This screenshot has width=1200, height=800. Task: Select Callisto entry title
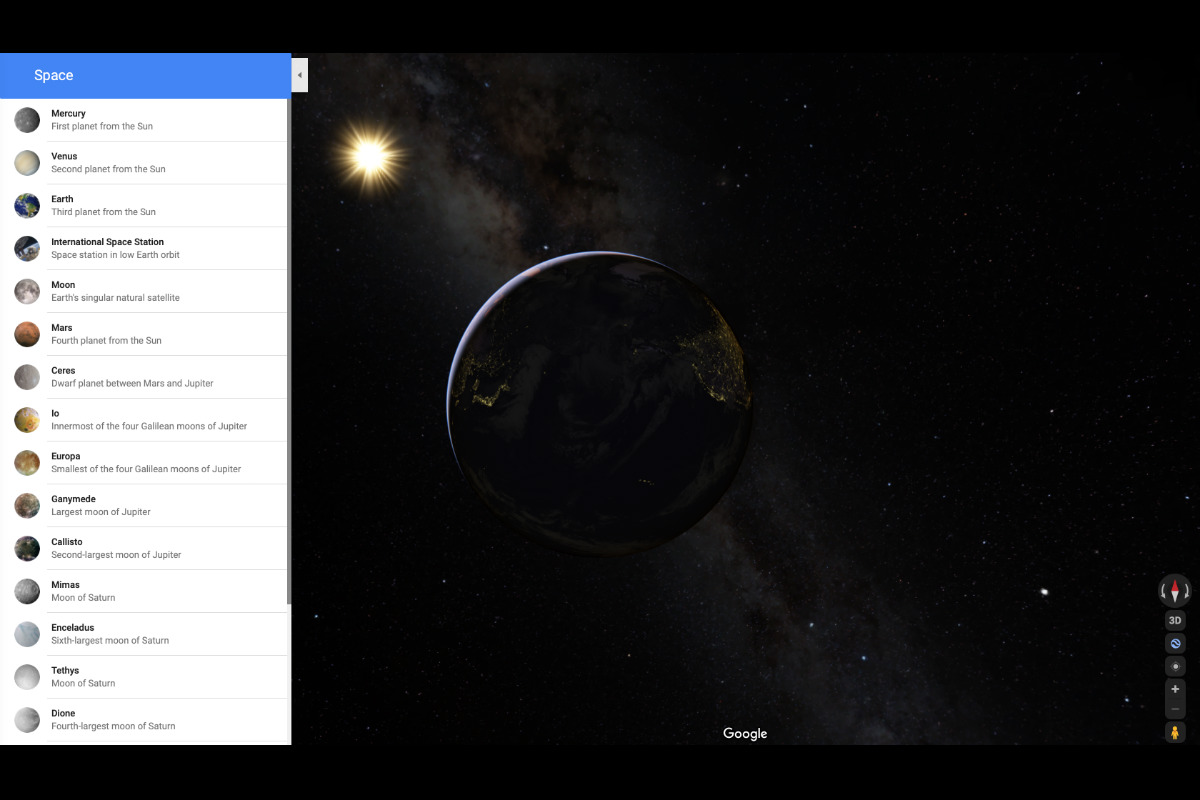(x=67, y=542)
